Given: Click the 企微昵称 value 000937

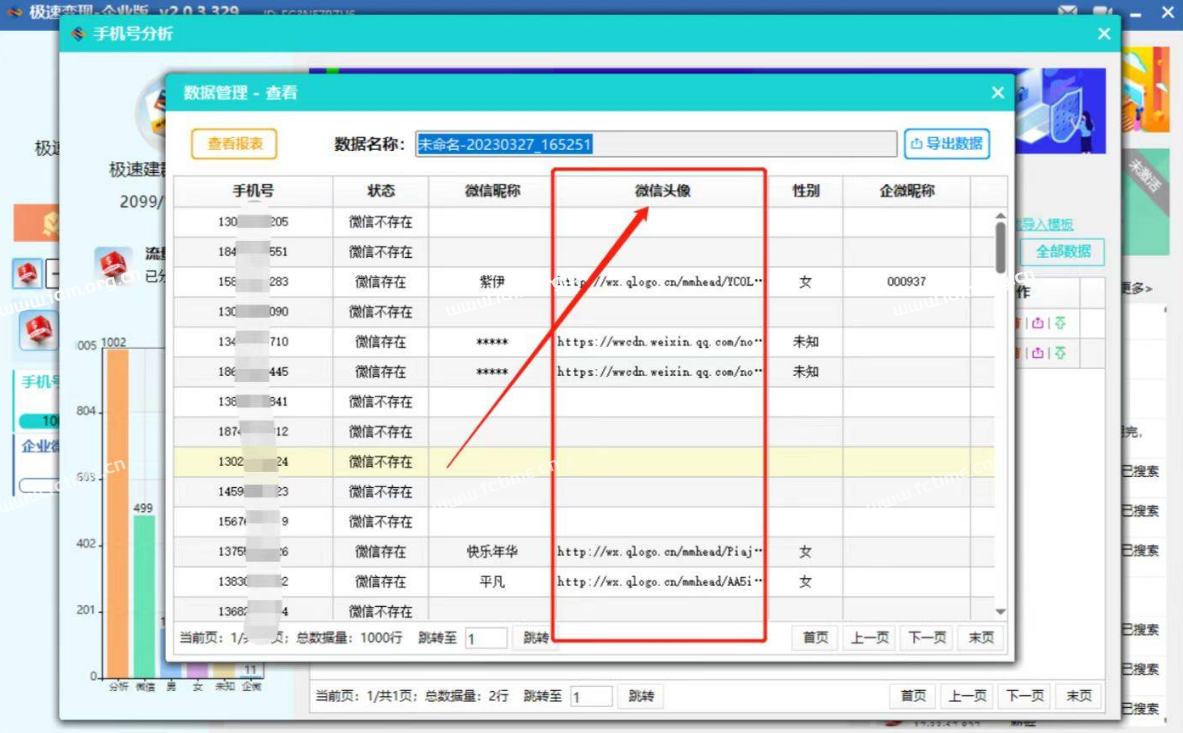Looking at the screenshot, I should point(906,281).
